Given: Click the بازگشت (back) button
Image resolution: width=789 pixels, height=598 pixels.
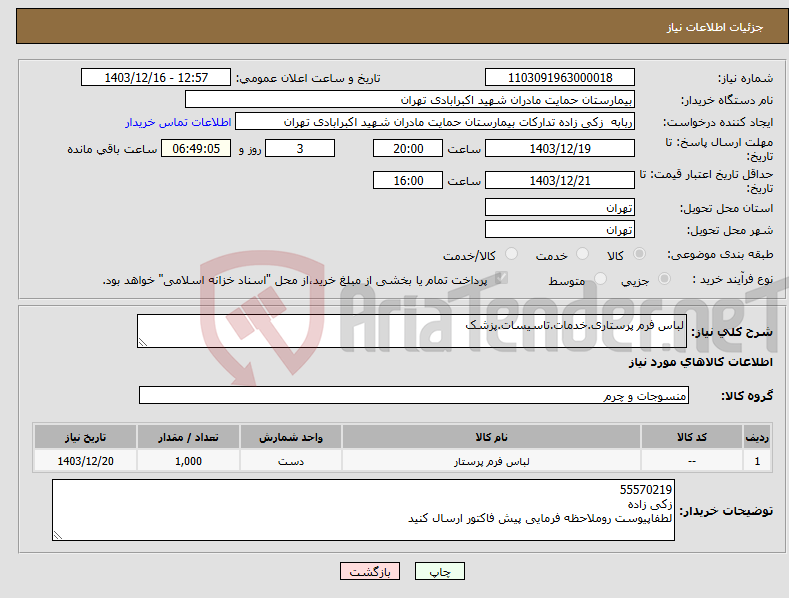Looking at the screenshot, I should pyautogui.click(x=370, y=571).
